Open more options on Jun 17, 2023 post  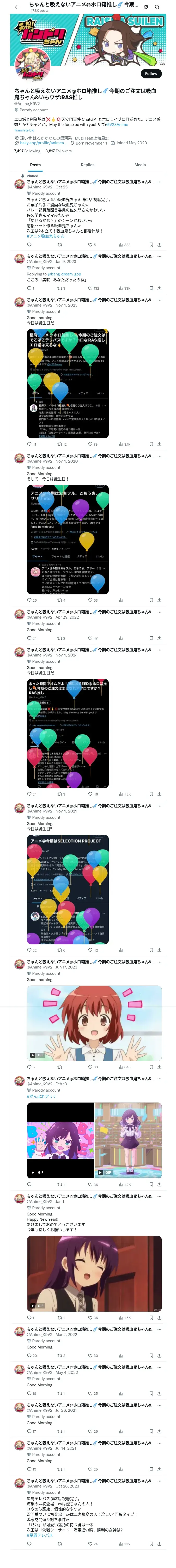(160, 962)
